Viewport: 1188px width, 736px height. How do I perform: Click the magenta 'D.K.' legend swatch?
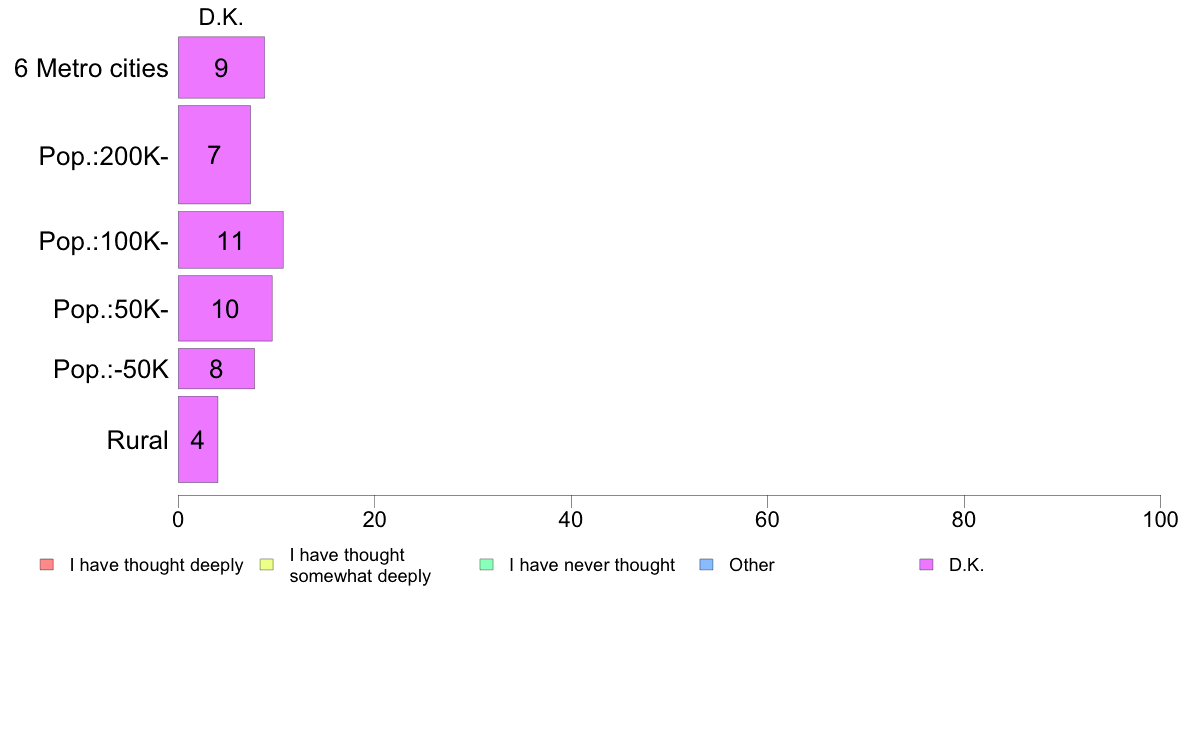point(926,565)
